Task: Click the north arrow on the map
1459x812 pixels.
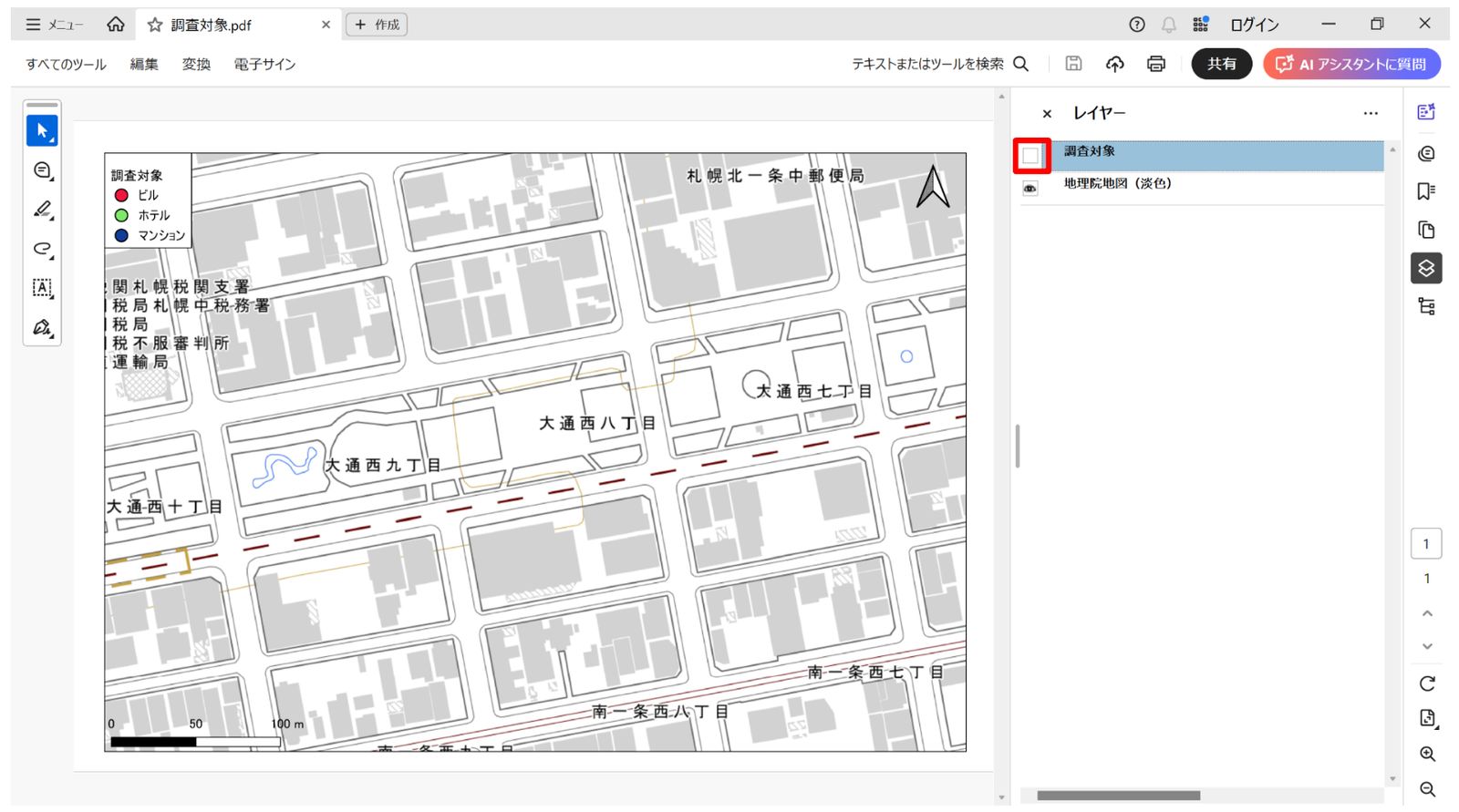Action: (x=933, y=187)
